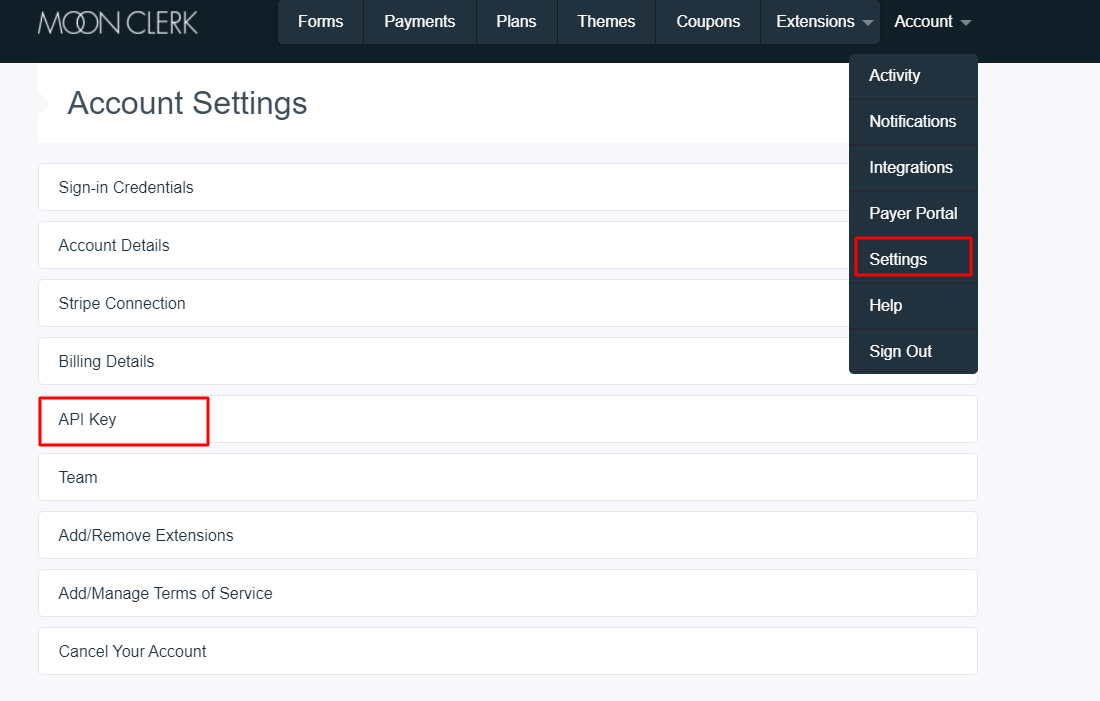Open the Stripe Connection section

pyautogui.click(x=443, y=303)
